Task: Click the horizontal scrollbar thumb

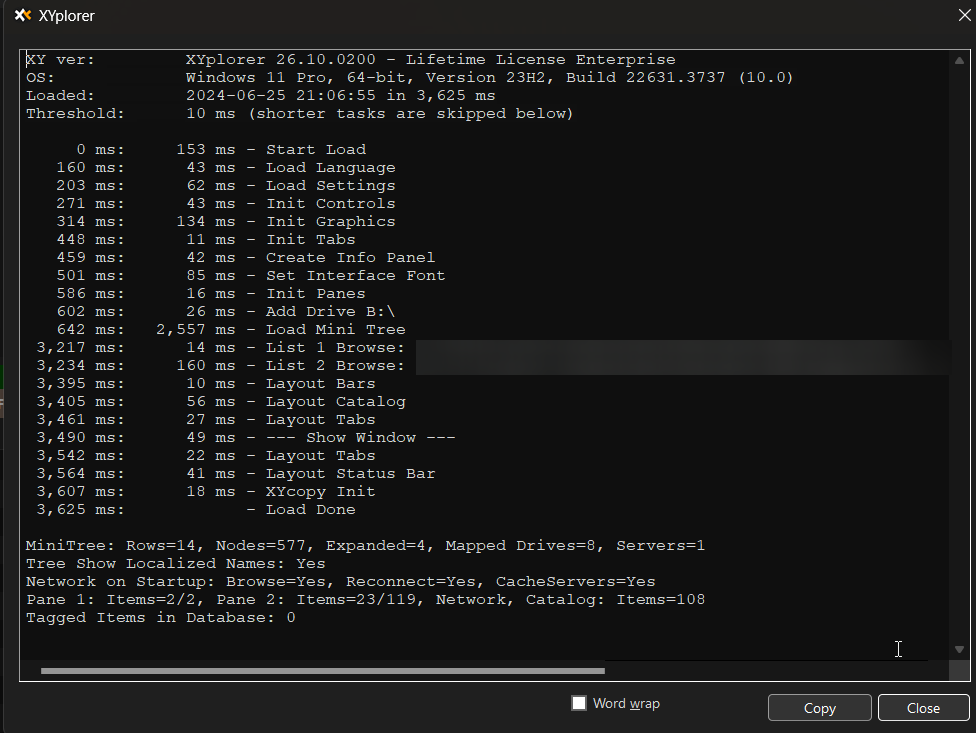Action: 322,671
